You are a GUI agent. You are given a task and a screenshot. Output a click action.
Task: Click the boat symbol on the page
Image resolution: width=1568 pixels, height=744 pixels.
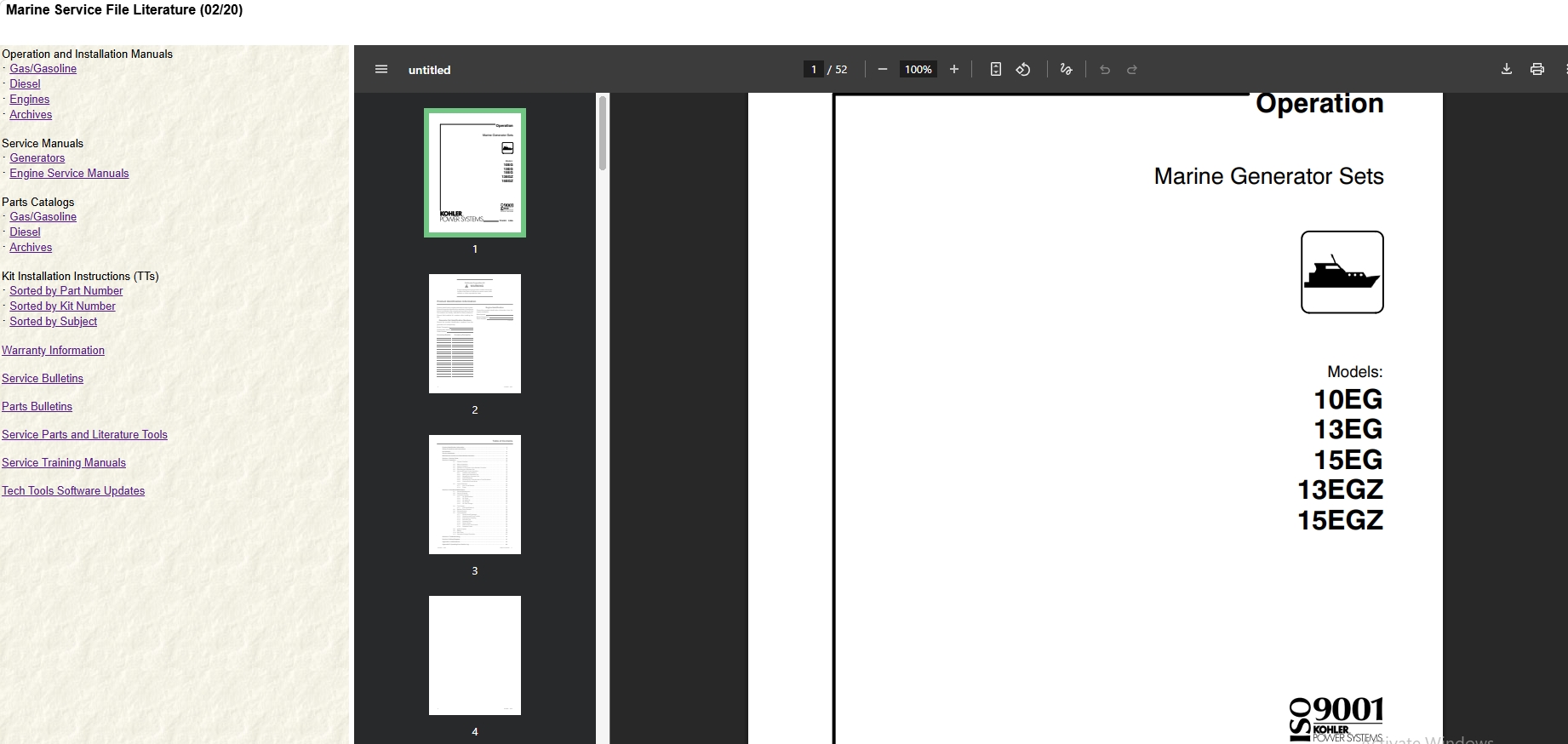tap(1342, 272)
